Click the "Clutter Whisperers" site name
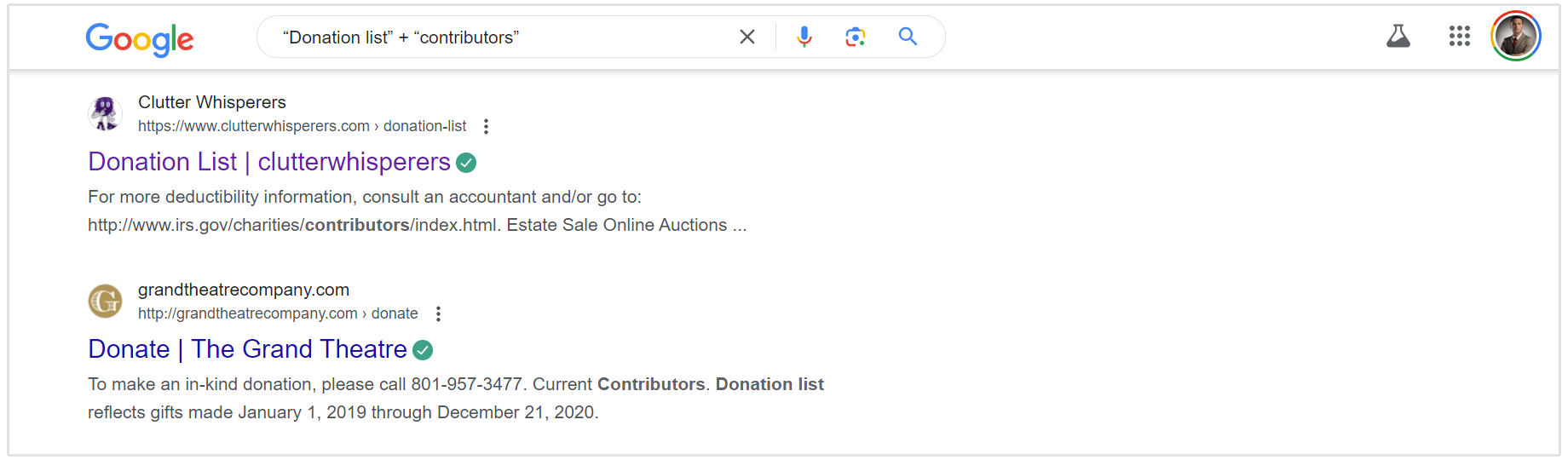Viewport: 1568px width, 460px height. pos(212,102)
